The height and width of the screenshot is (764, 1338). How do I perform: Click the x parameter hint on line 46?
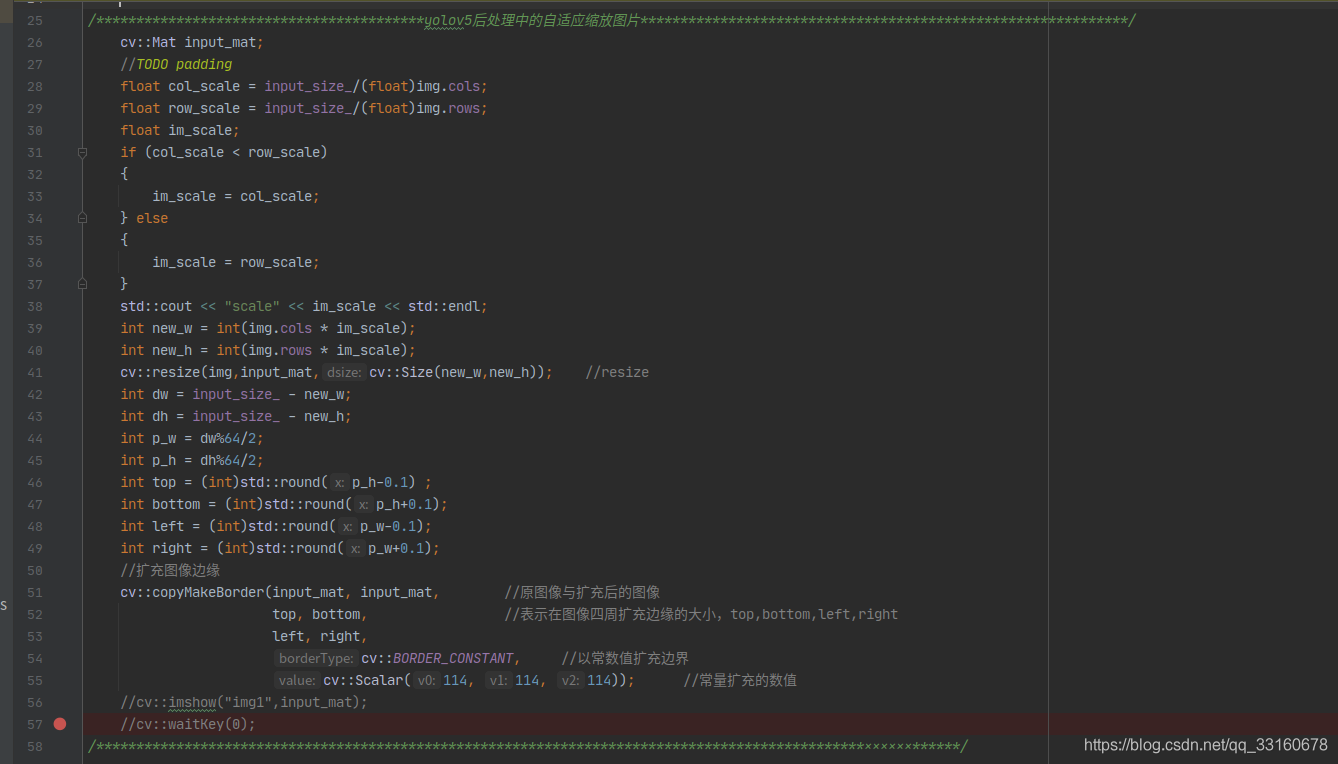point(338,482)
